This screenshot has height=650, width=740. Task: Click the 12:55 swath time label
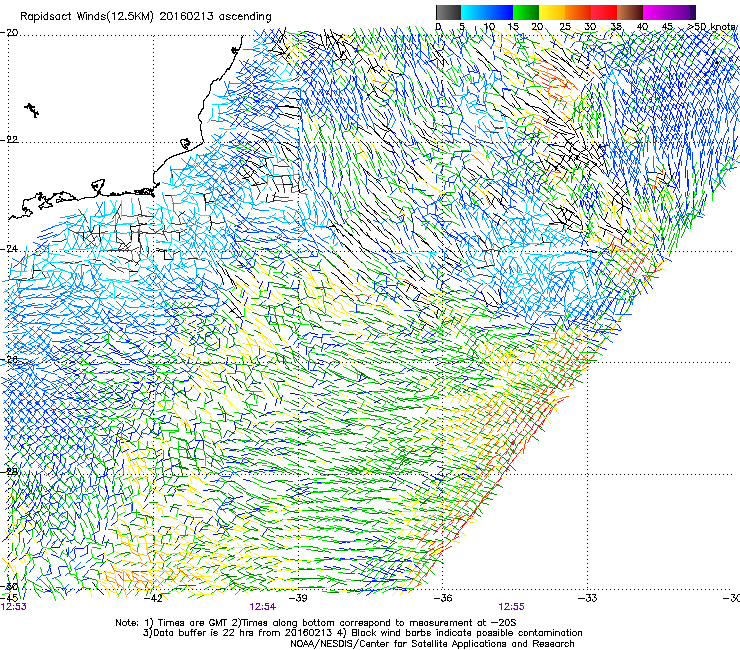pos(512,607)
